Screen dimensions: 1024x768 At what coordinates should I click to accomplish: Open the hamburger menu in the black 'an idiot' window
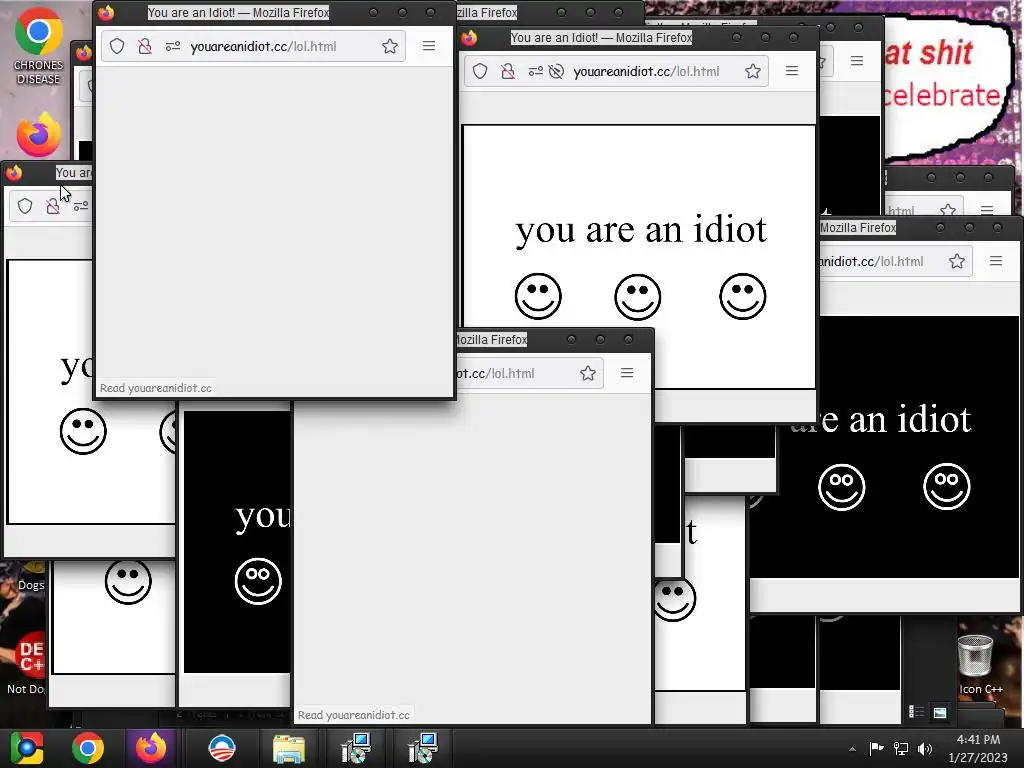996,261
